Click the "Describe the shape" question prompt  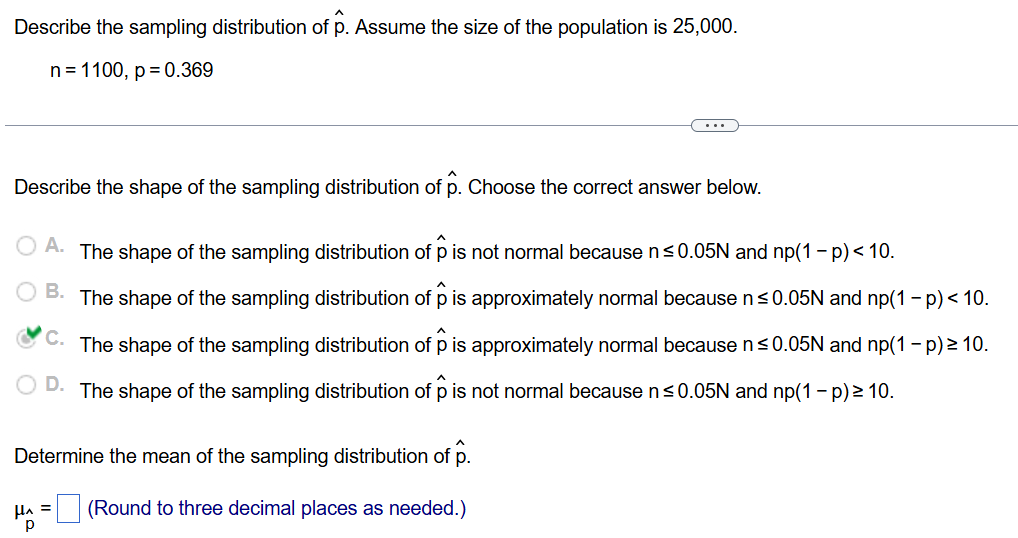pos(387,187)
